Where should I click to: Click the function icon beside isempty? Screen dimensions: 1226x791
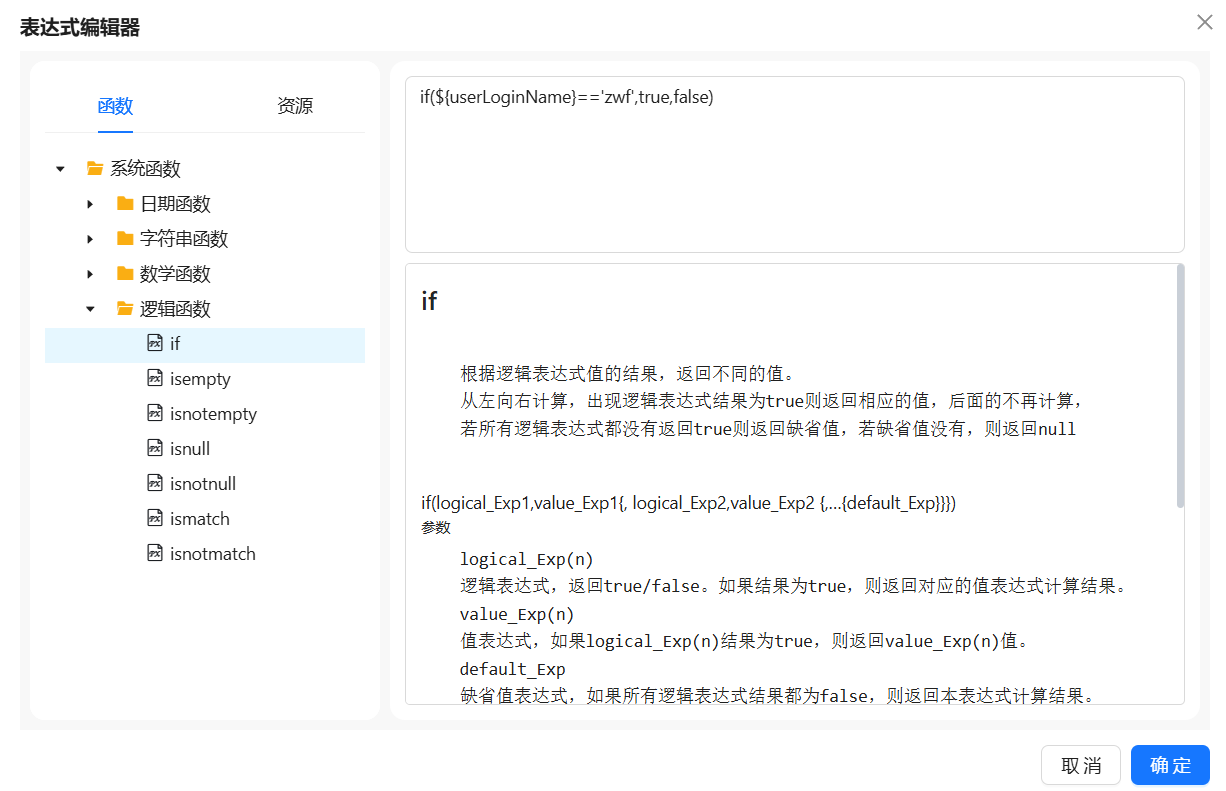click(155, 379)
